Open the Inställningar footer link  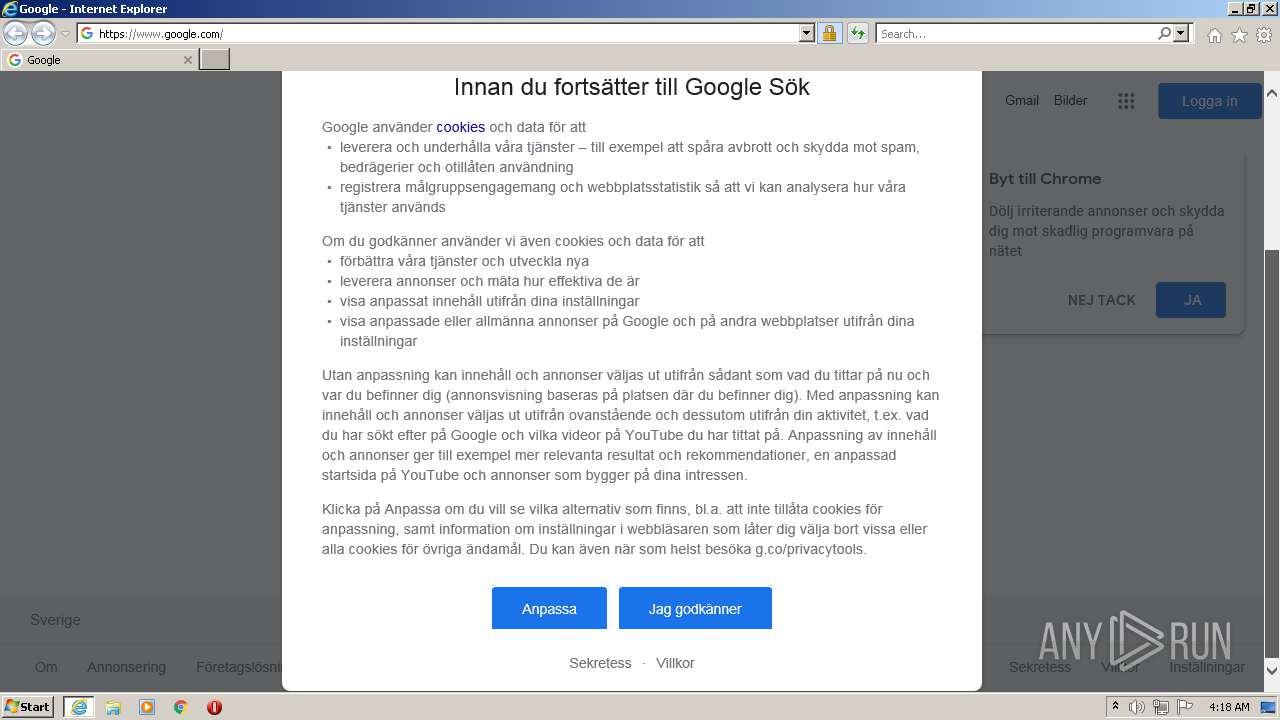(1207, 667)
